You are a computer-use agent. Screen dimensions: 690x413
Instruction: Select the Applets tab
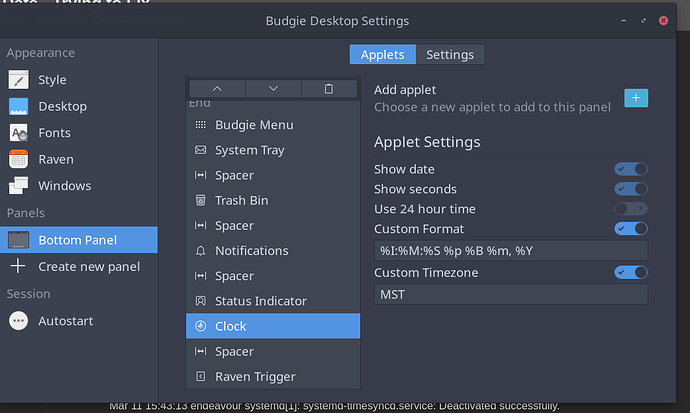click(x=382, y=55)
